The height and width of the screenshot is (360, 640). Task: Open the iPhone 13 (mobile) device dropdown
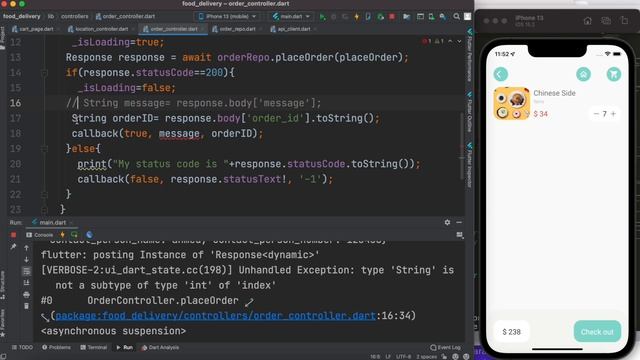227,17
